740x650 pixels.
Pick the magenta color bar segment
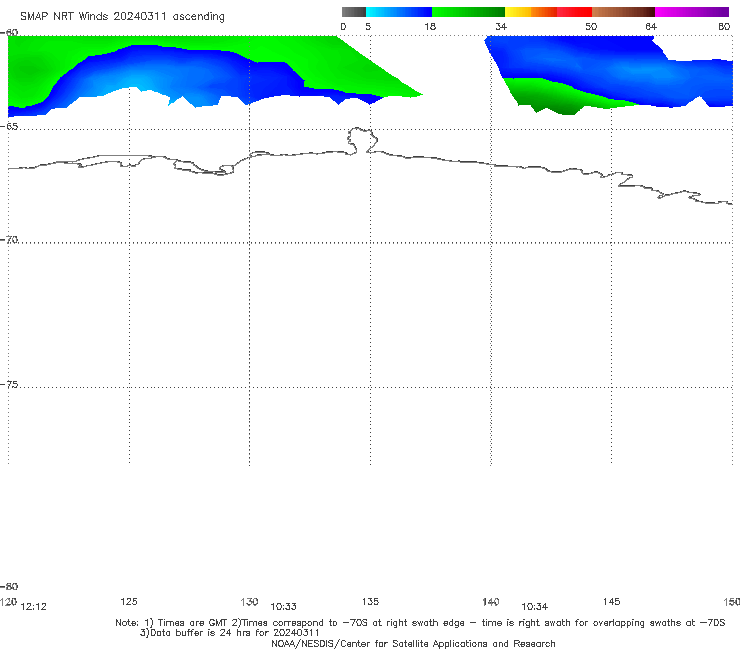click(x=692, y=12)
